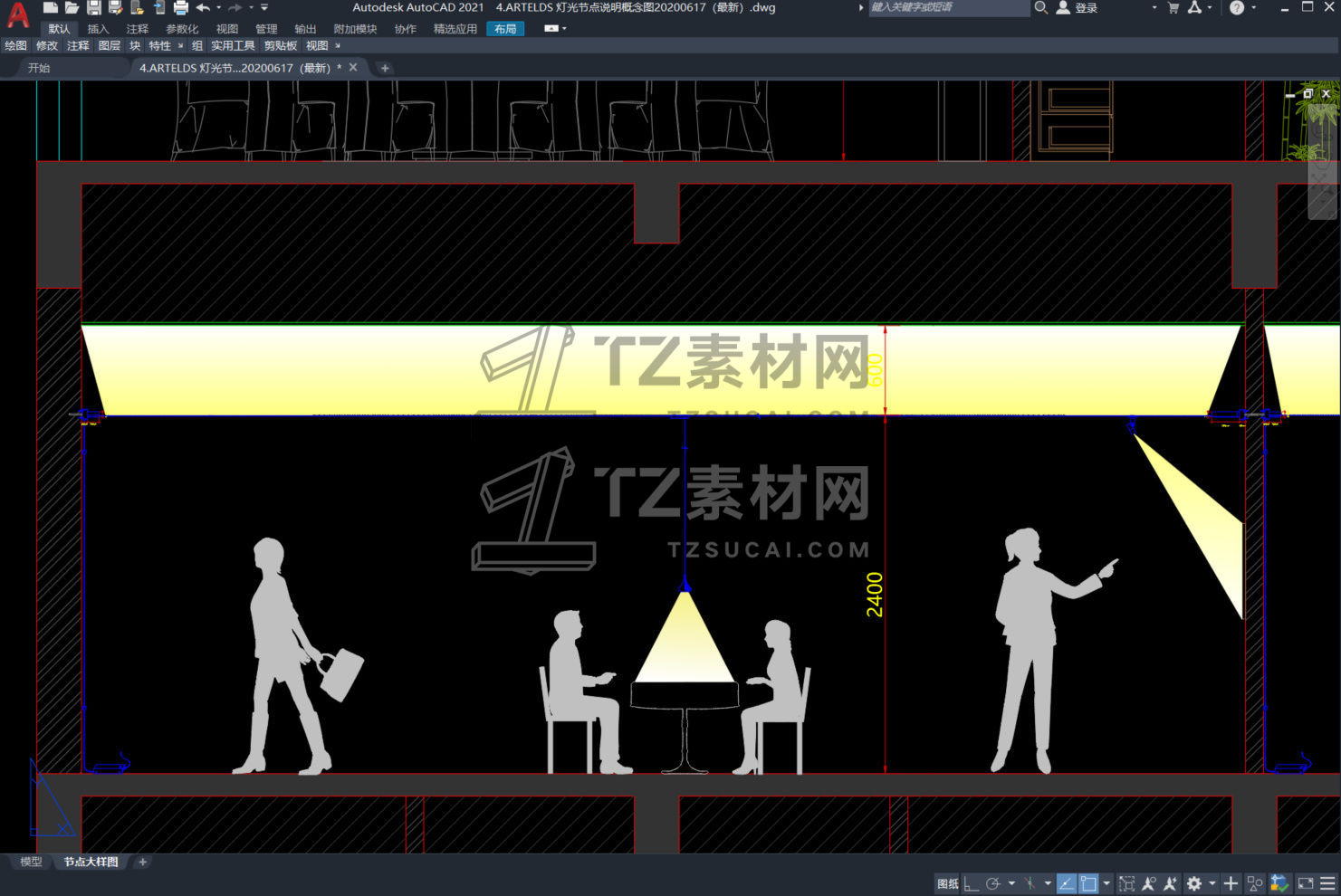This screenshot has width=1341, height=896.
Task: Expand the Help dropdown arrow
Action: tap(1253, 7)
